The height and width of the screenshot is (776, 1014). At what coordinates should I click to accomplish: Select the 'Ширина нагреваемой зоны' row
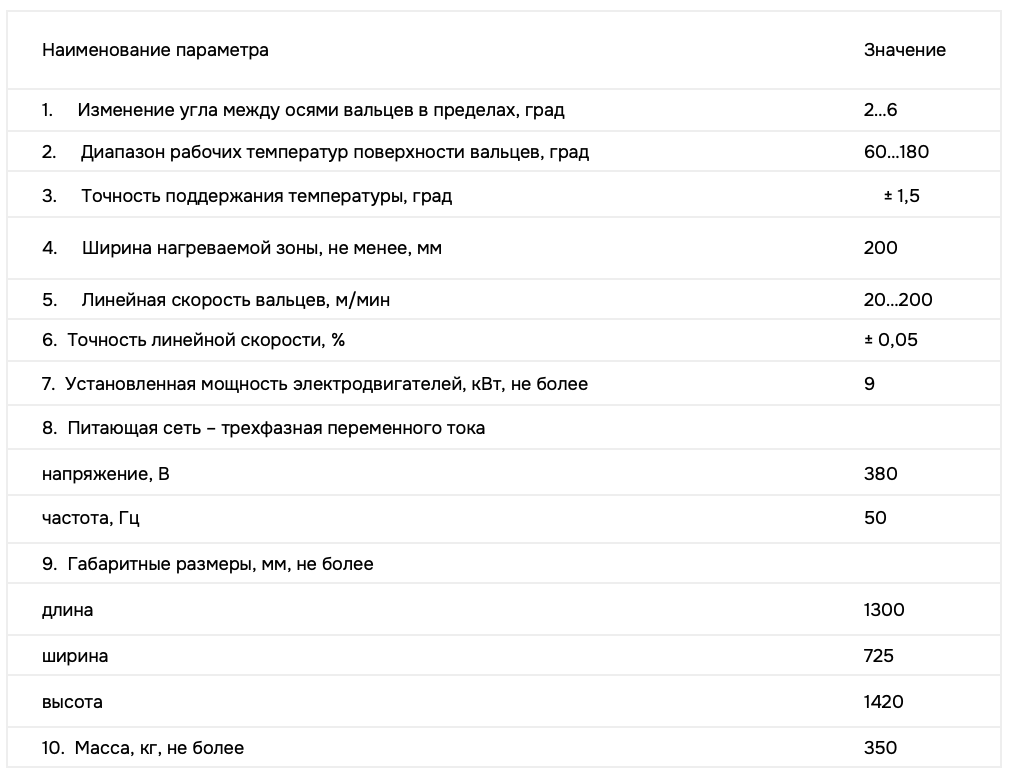[x=504, y=248]
